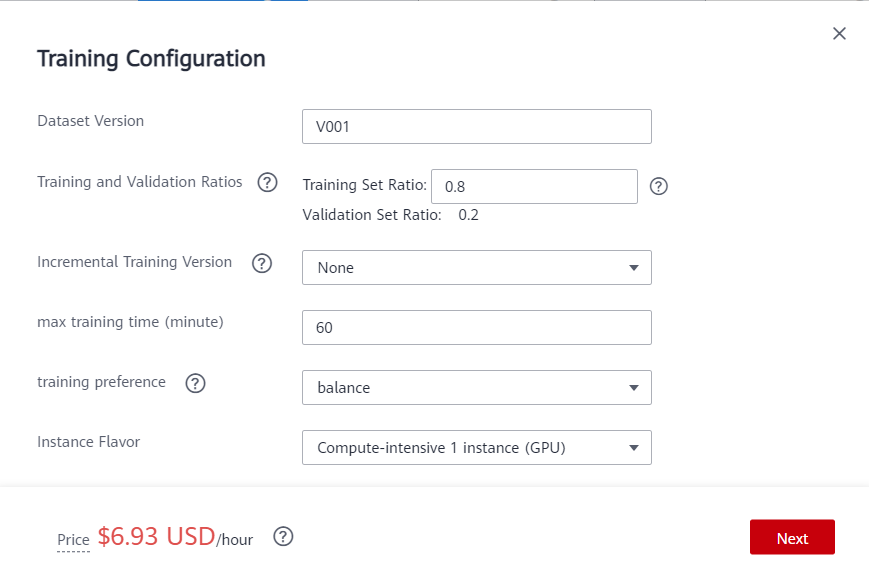Click the Instance Flavor label text
Viewport: 869px width, 584px height.
pos(88,441)
